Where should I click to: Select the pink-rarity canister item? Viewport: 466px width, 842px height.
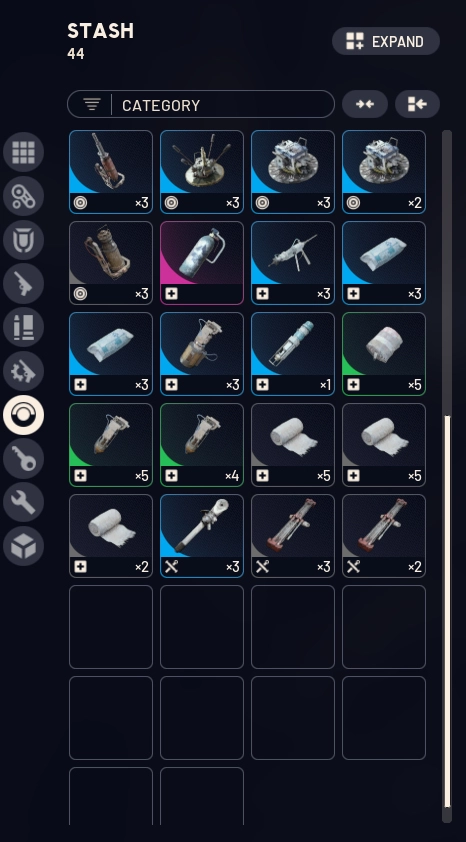pyautogui.click(x=202, y=263)
